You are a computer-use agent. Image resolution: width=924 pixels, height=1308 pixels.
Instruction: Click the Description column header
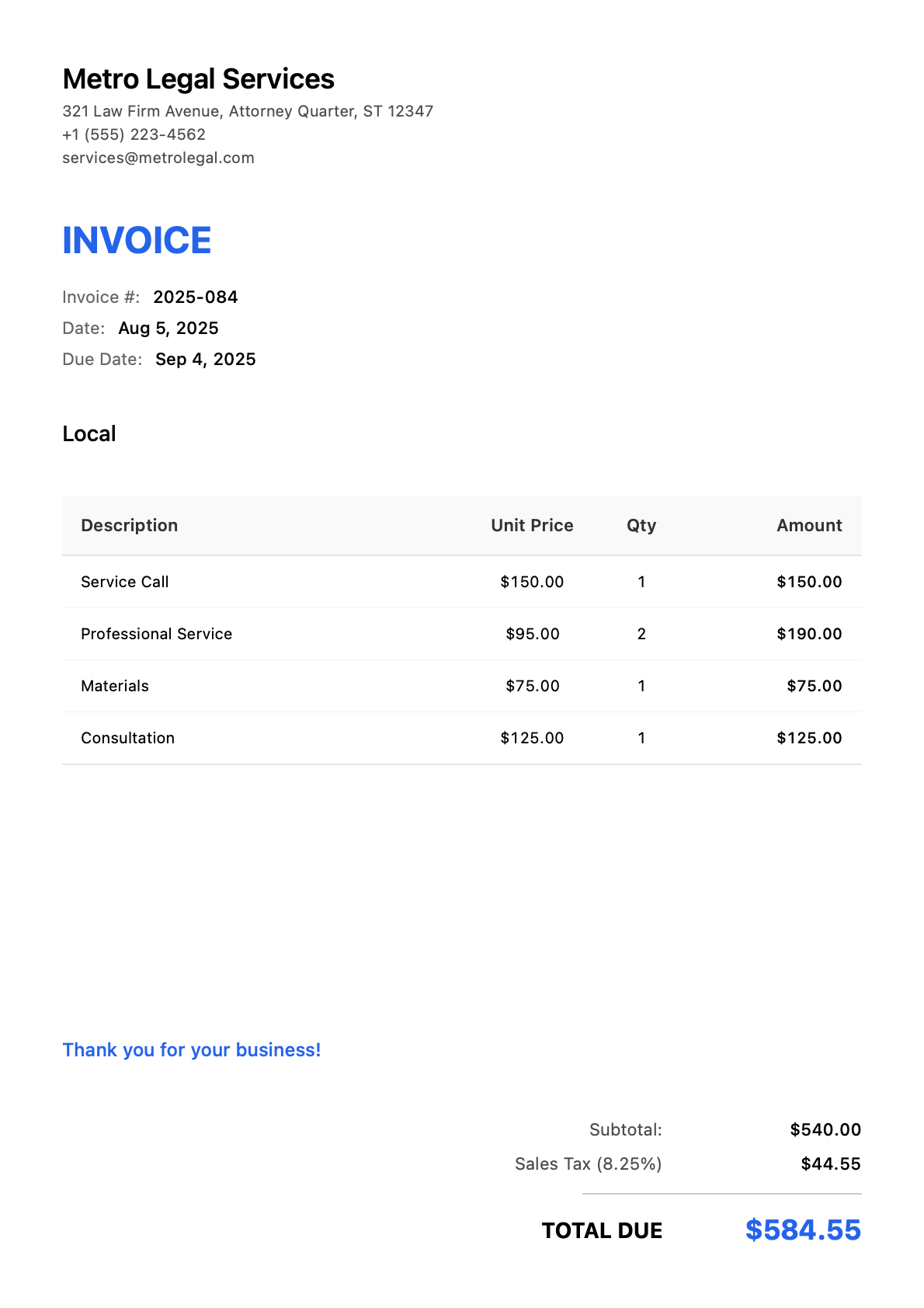tap(130, 525)
